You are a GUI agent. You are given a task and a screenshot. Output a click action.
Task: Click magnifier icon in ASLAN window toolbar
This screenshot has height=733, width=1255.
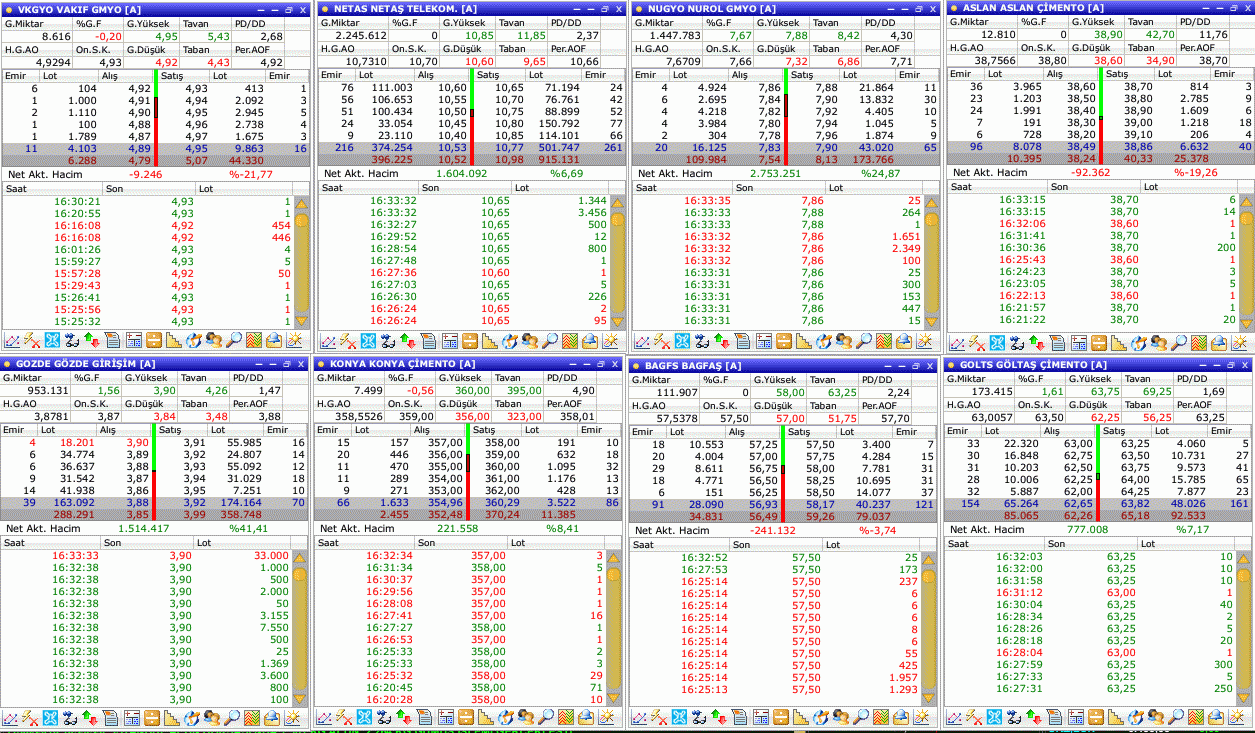point(1177,341)
